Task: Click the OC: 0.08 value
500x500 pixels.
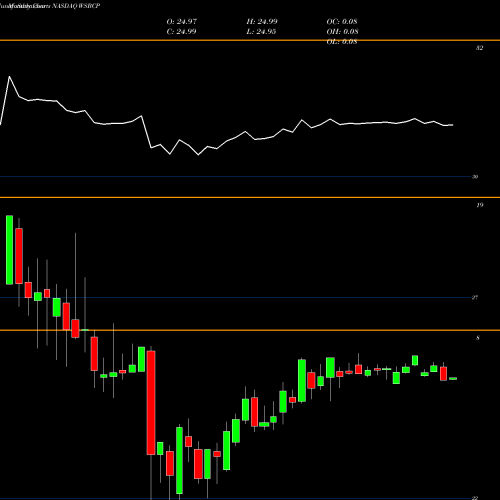Action: point(342,22)
